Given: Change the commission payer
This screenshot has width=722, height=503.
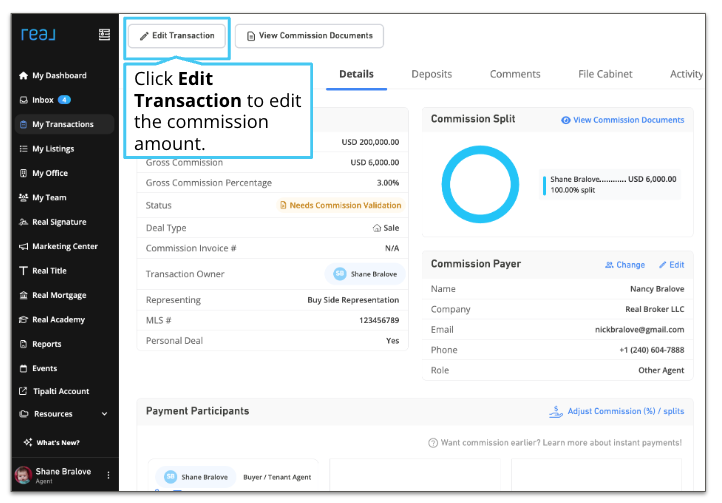Looking at the screenshot, I should [625, 265].
